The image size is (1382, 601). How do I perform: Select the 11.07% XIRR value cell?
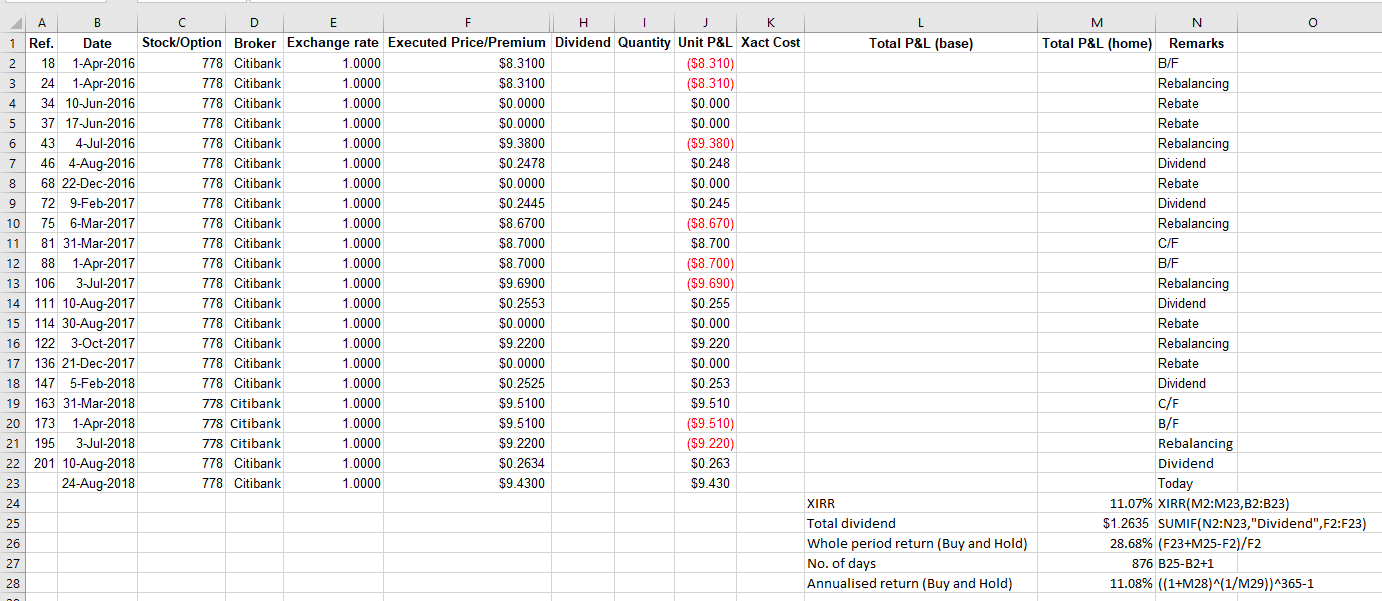[1096, 503]
